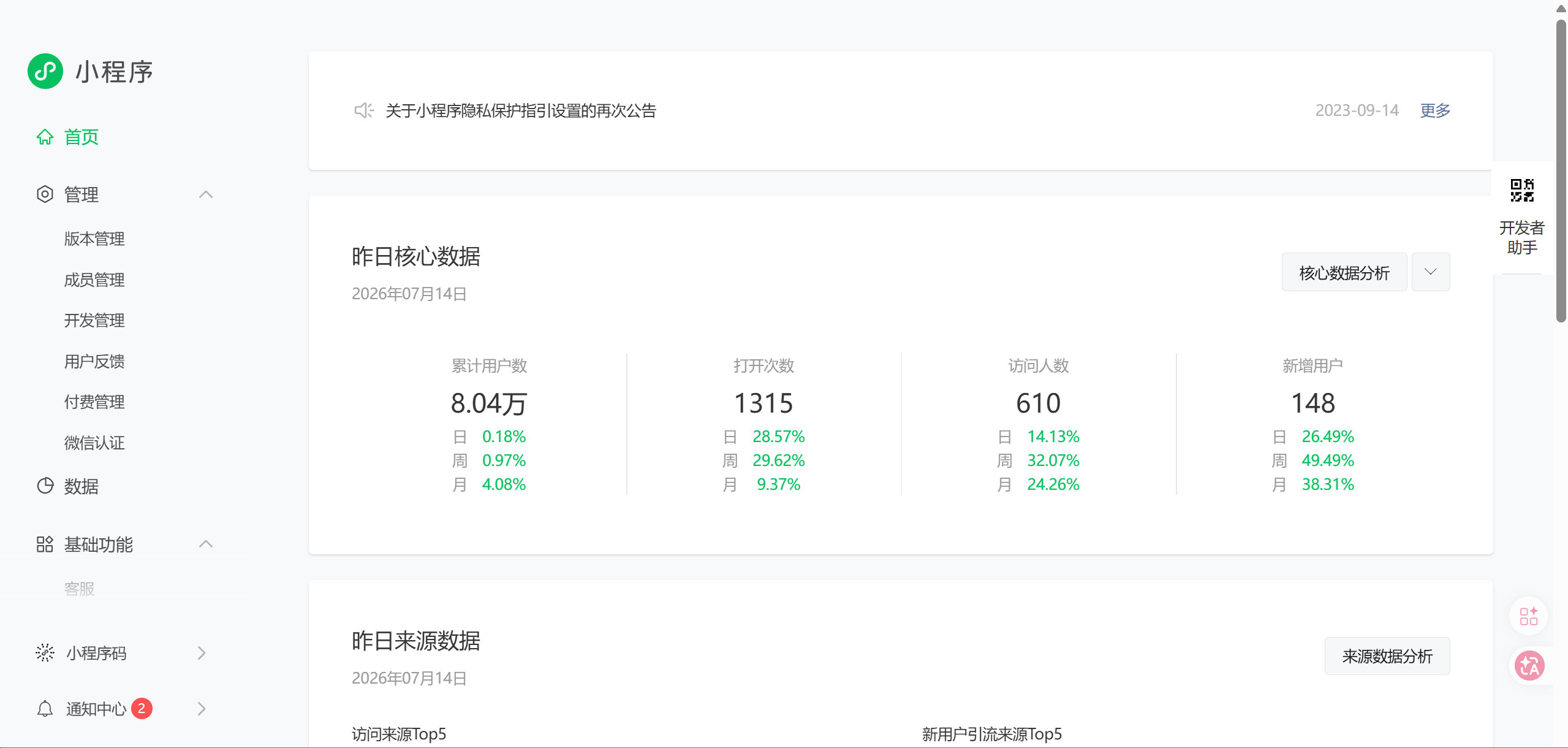Click 开发者助手 label

pos(1522,237)
